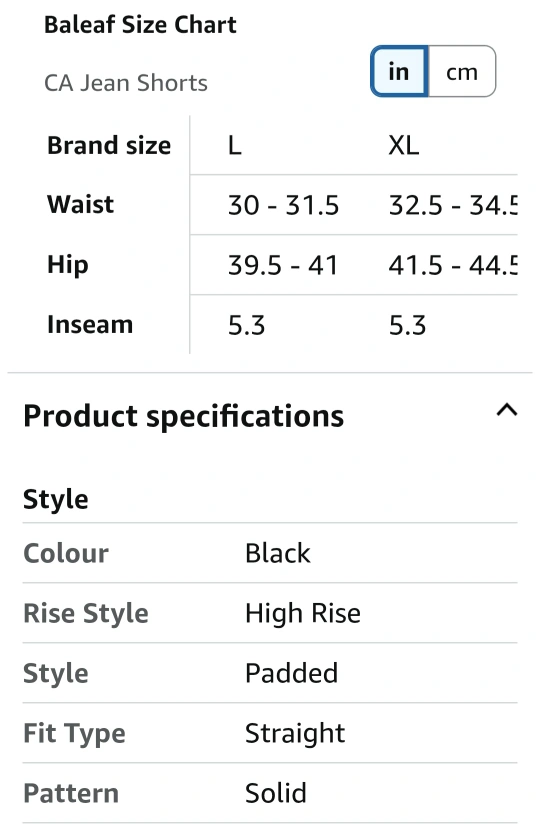Tap the Colour Black specification row
Screen dimensions: 540x824
(x=270, y=553)
